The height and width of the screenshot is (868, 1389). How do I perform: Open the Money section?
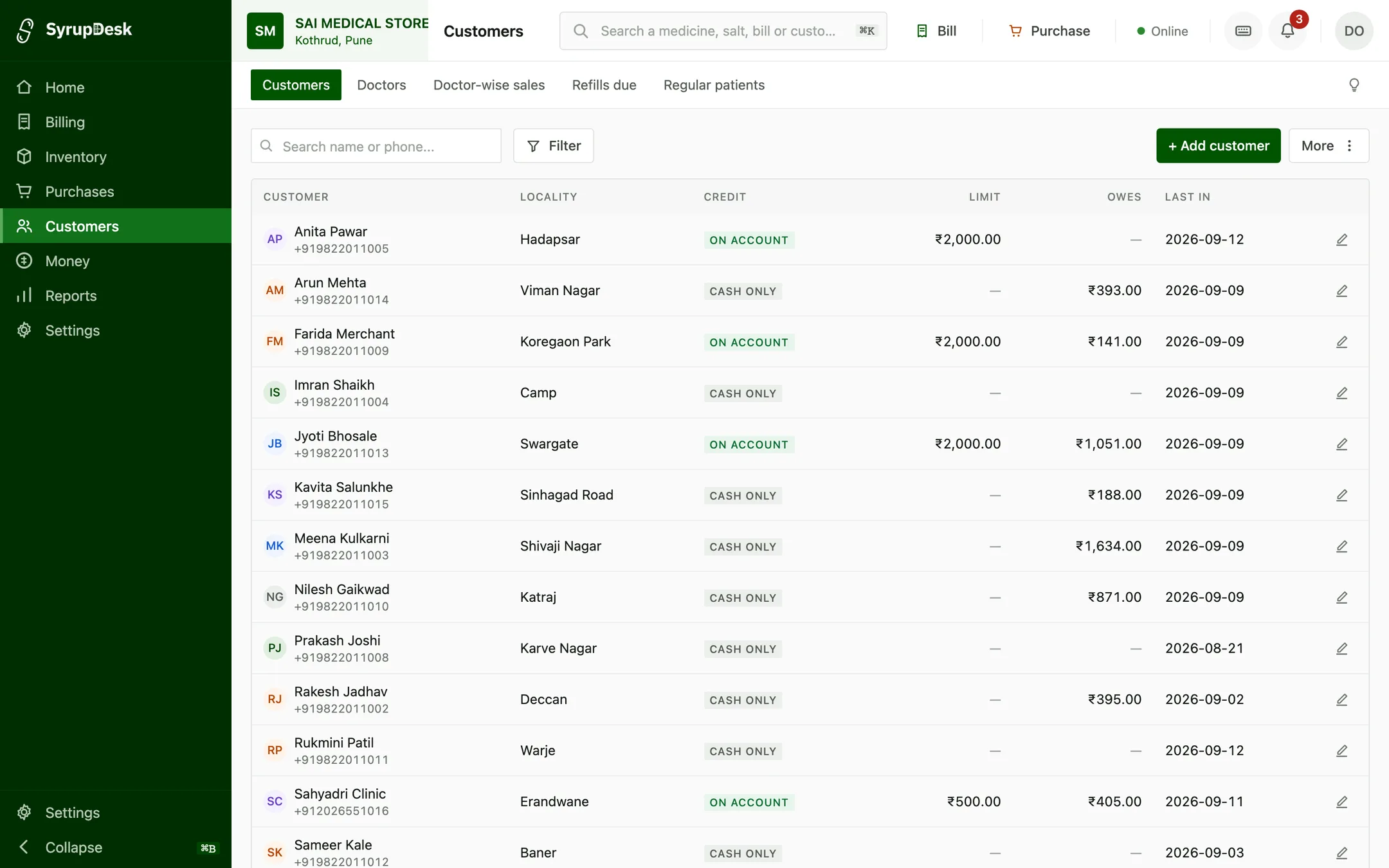116,261
